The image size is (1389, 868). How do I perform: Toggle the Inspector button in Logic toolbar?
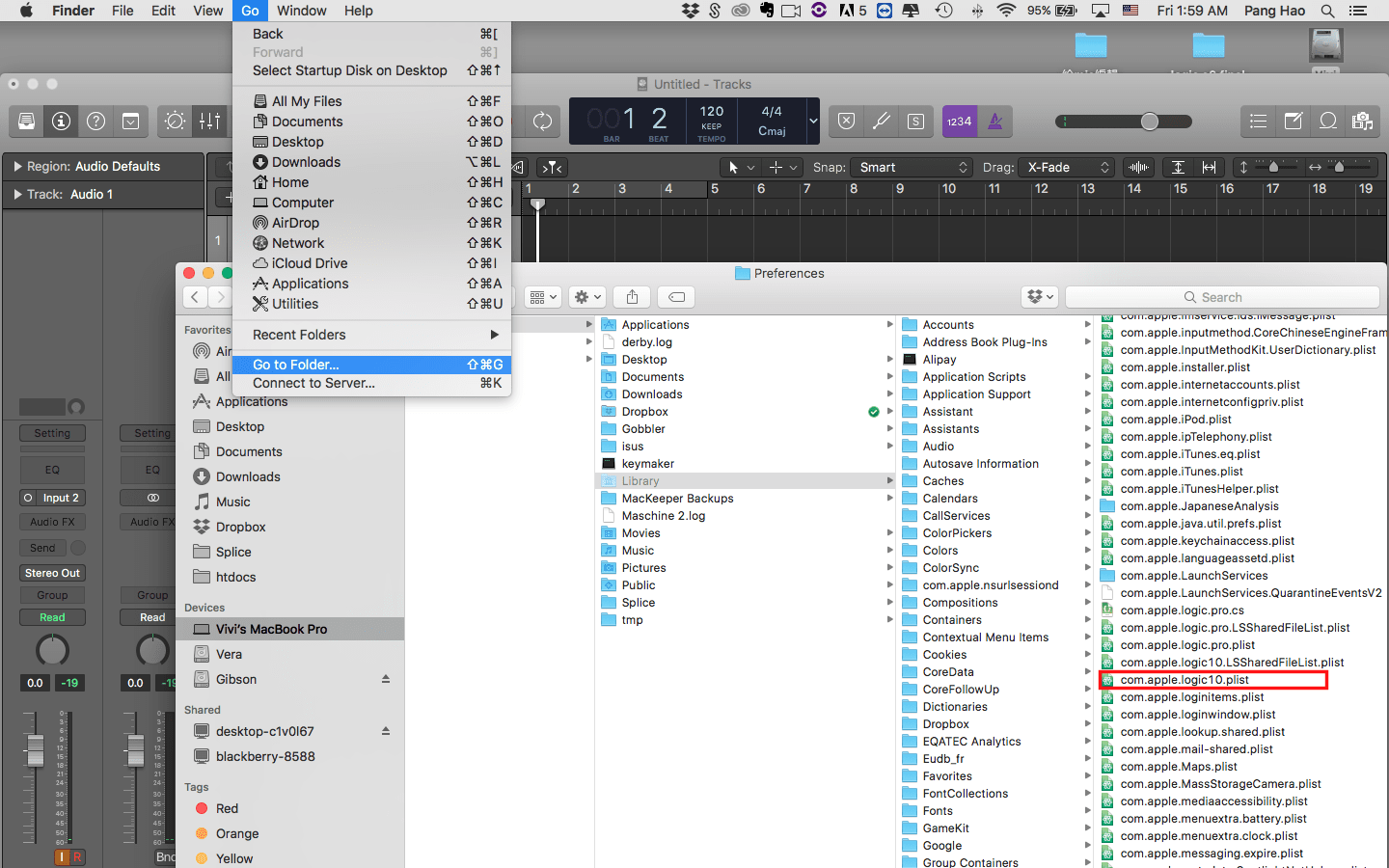coord(62,122)
